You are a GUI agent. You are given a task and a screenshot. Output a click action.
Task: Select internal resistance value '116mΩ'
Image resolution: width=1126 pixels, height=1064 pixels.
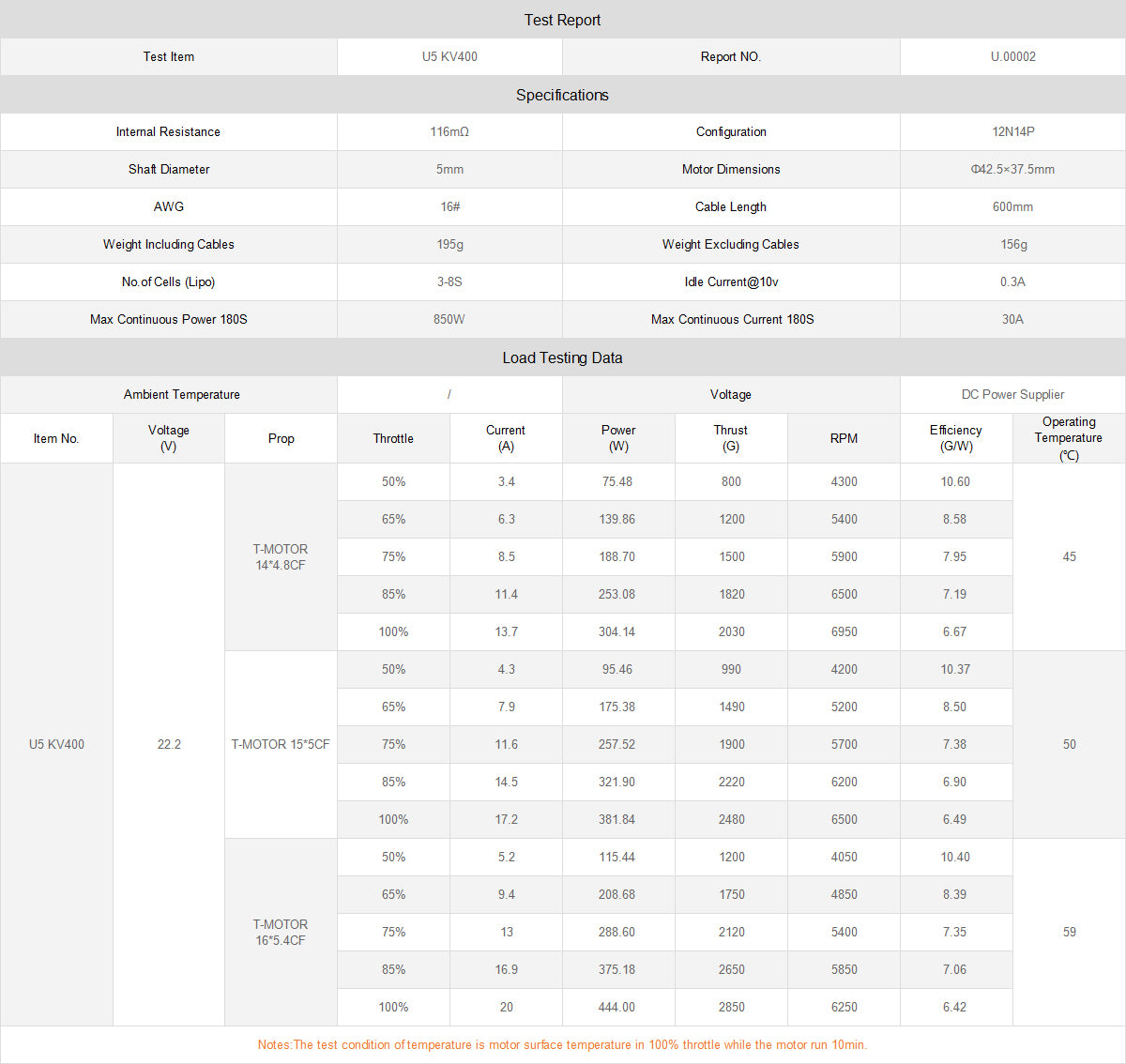pos(449,131)
